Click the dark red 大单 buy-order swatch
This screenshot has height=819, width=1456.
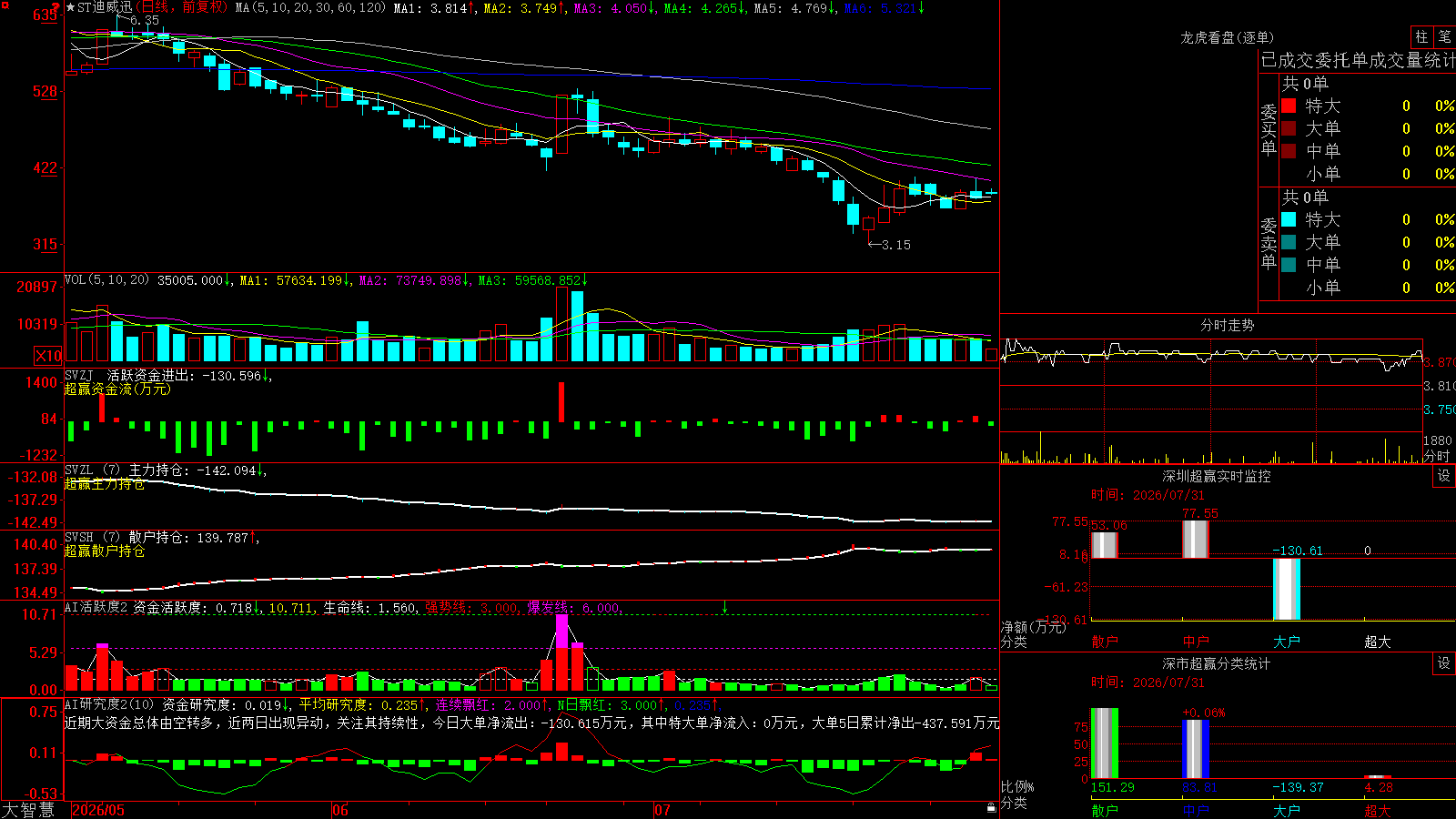pos(1289,128)
